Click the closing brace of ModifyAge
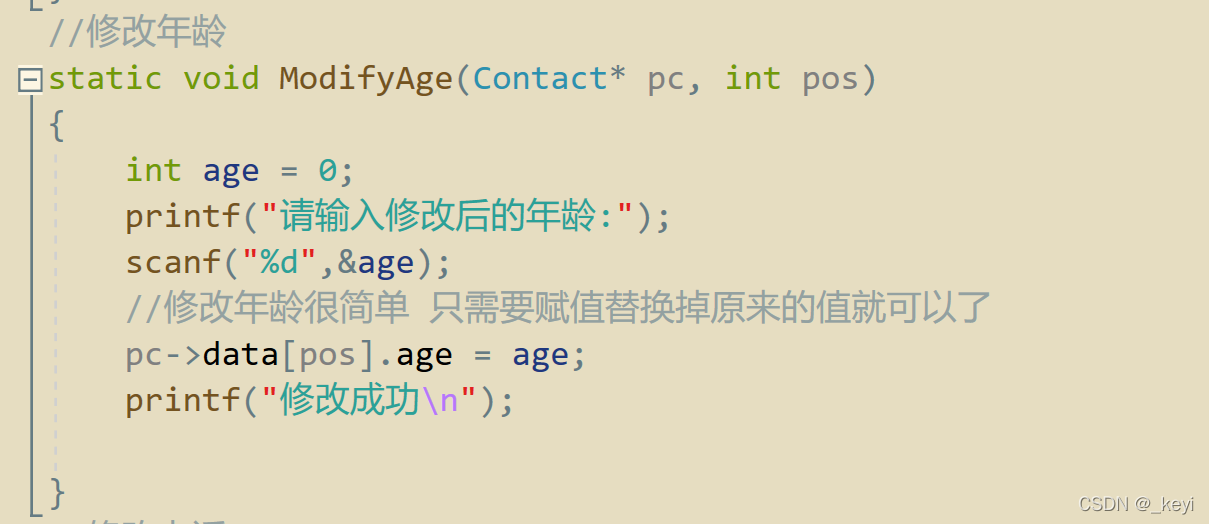1209x524 pixels. pos(57,492)
